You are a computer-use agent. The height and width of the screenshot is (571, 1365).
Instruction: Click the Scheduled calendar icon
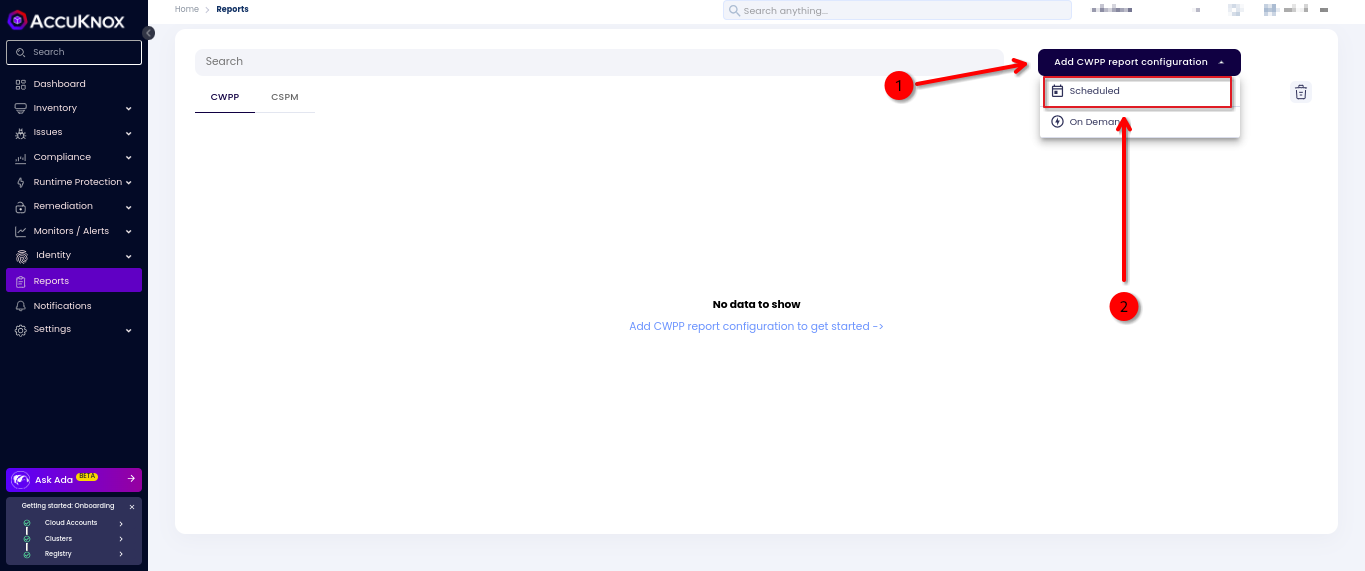[1057, 91]
